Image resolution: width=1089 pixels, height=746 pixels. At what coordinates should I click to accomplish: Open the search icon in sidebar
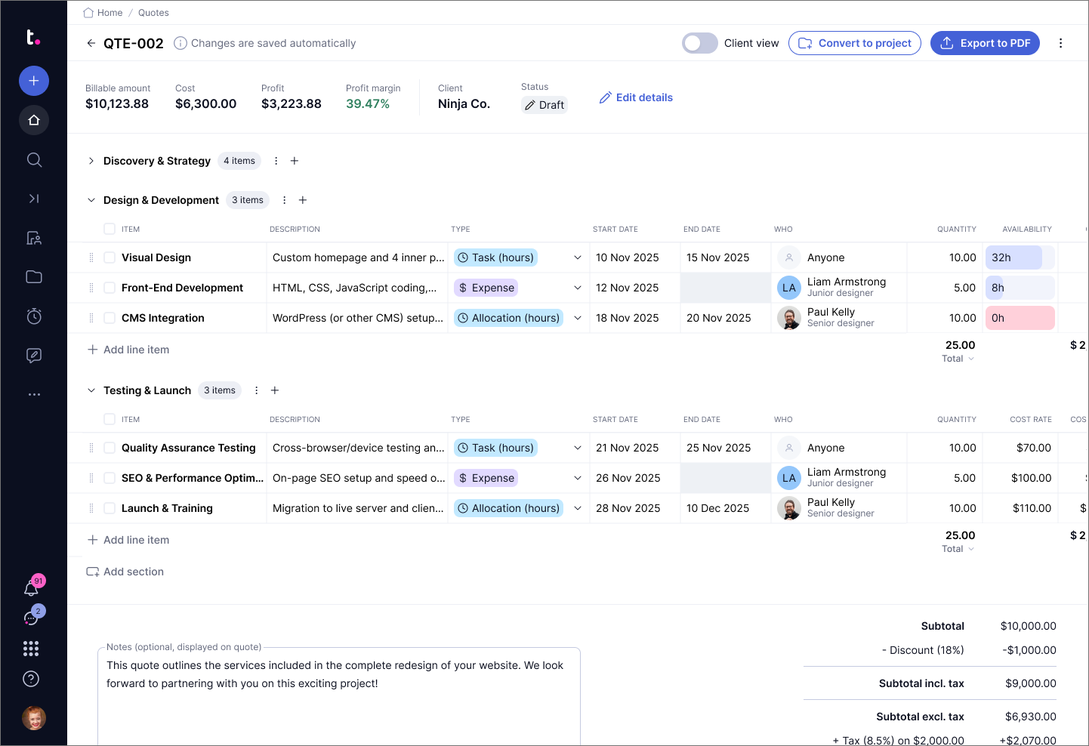click(x=34, y=160)
